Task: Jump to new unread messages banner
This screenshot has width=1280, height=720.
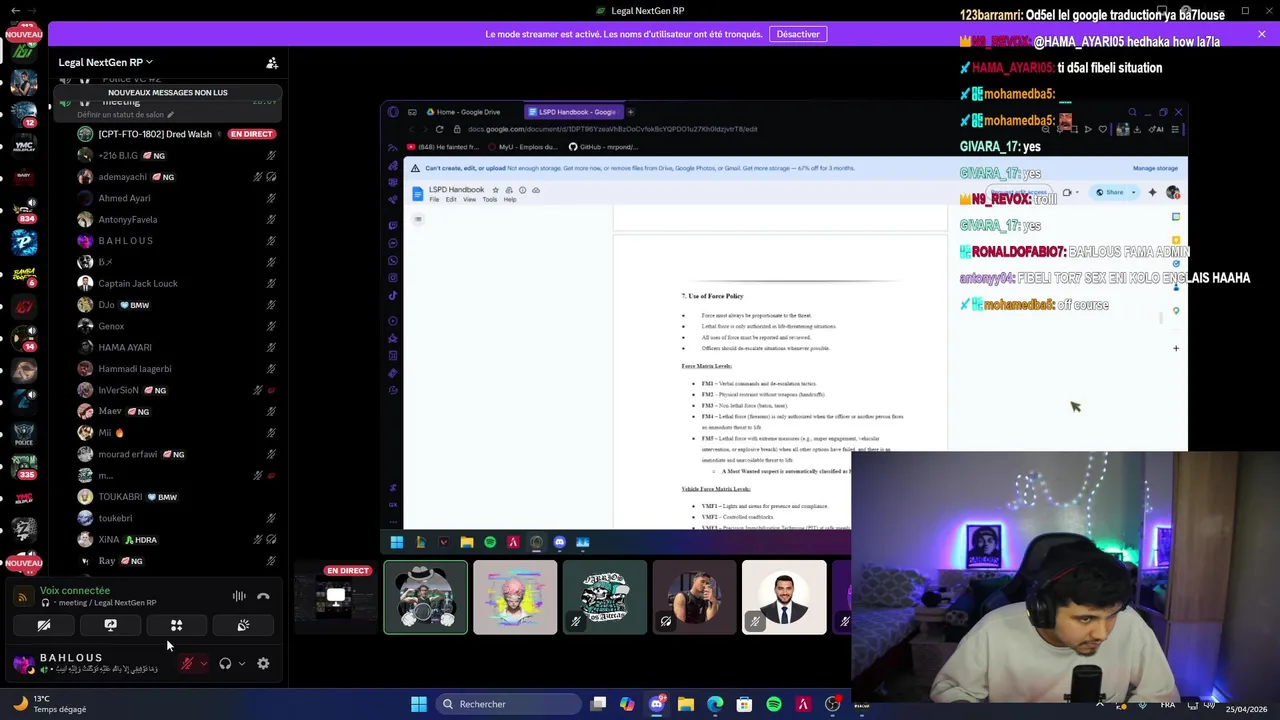Action: 168,92
